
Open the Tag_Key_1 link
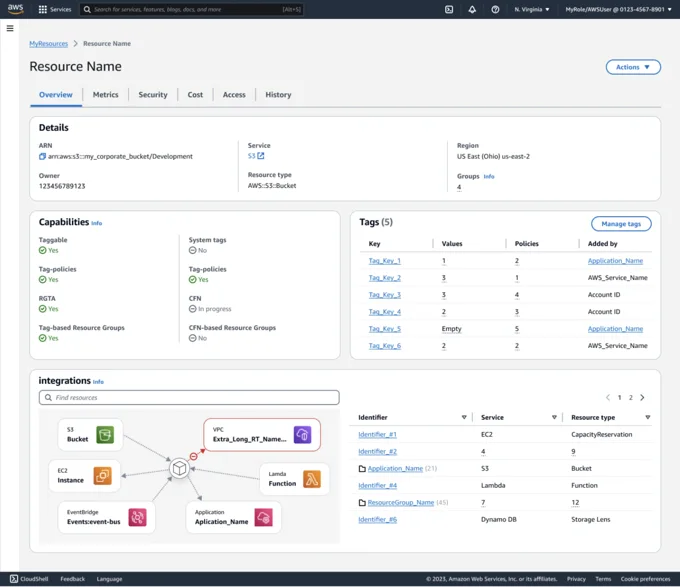(x=385, y=261)
